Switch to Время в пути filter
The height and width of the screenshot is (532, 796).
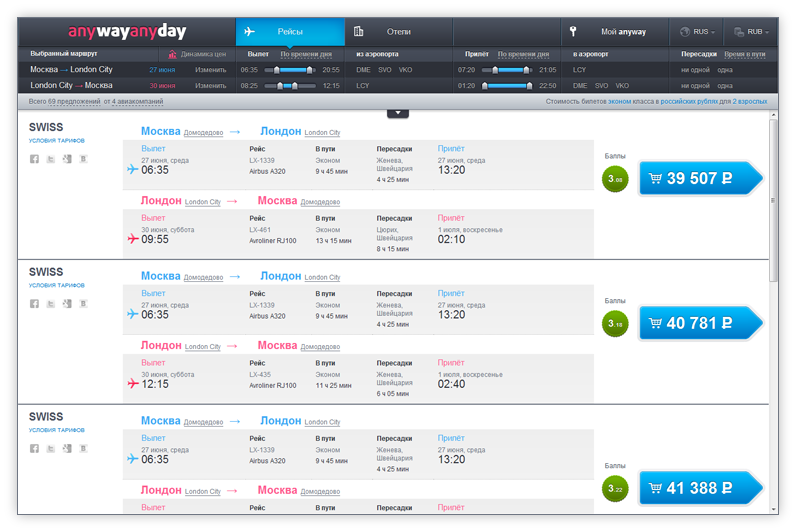click(745, 54)
